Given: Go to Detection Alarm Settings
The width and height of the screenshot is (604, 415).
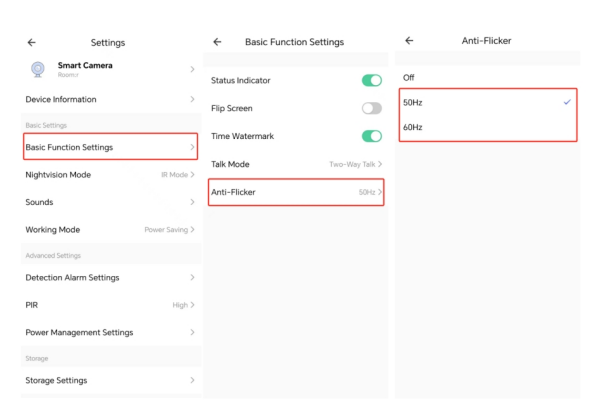Looking at the screenshot, I should pos(109,276).
